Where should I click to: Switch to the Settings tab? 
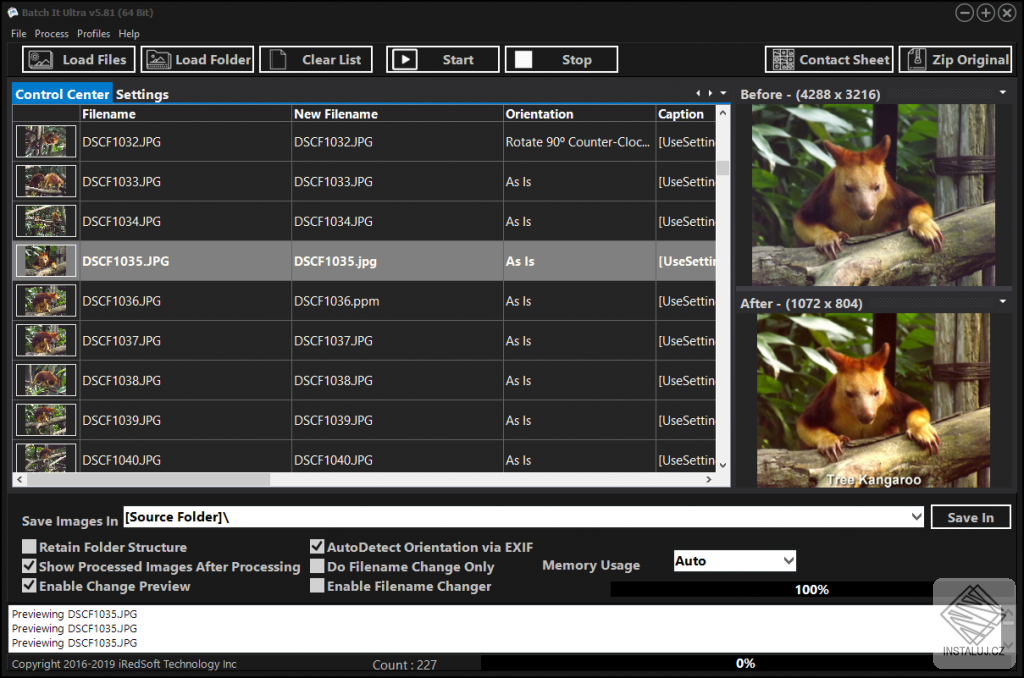click(142, 95)
